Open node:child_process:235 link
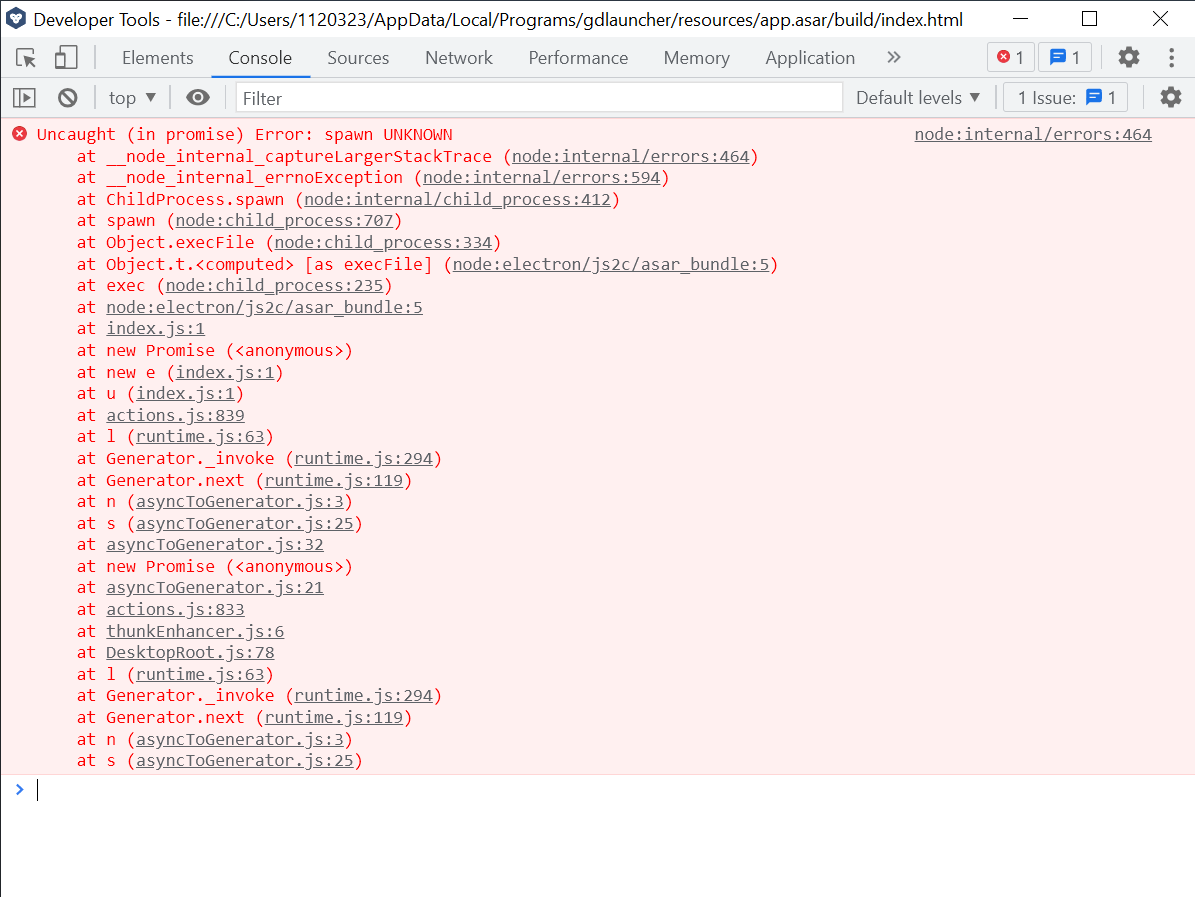This screenshot has width=1195, height=897. (274, 286)
